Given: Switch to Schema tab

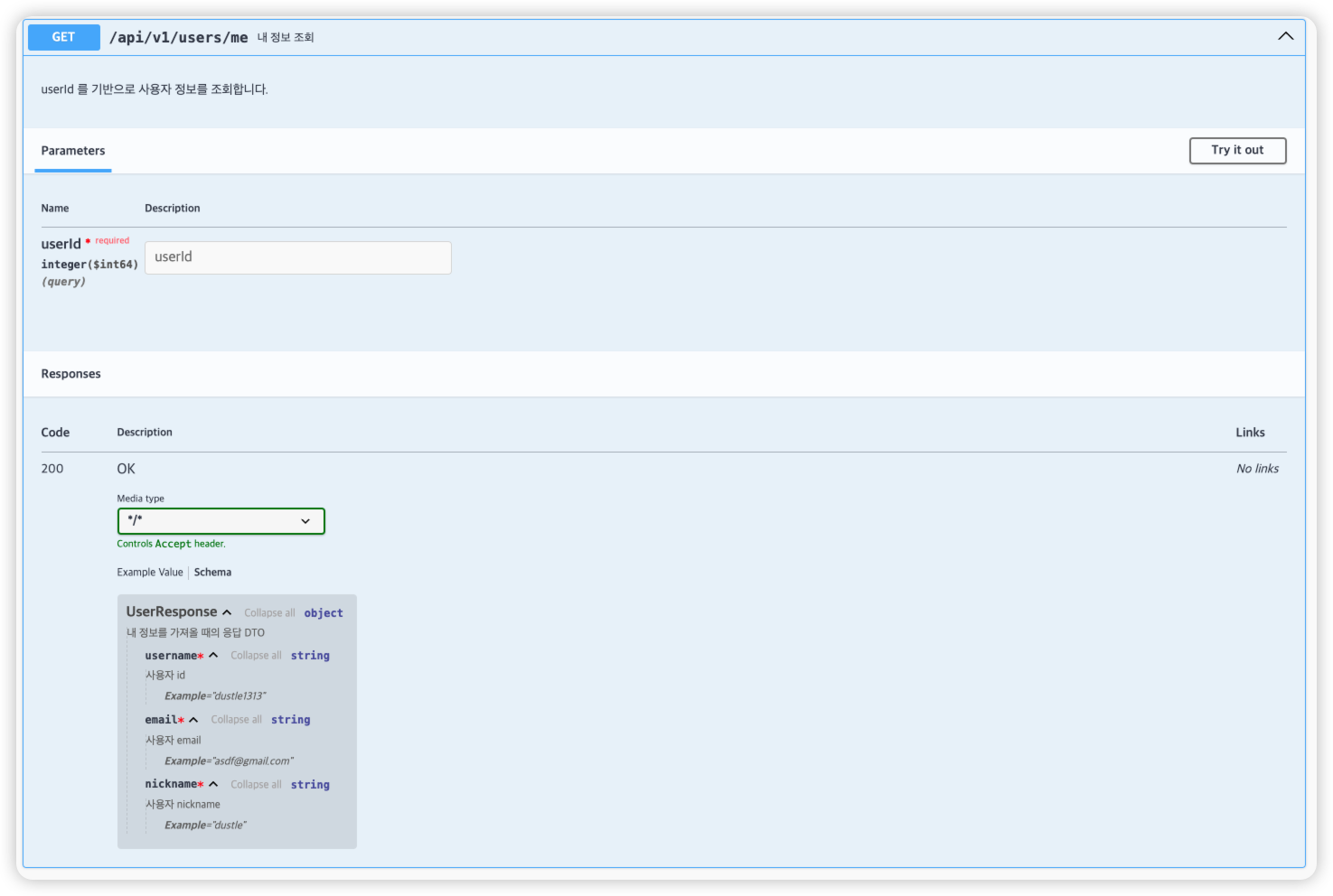Looking at the screenshot, I should pyautogui.click(x=212, y=573).
